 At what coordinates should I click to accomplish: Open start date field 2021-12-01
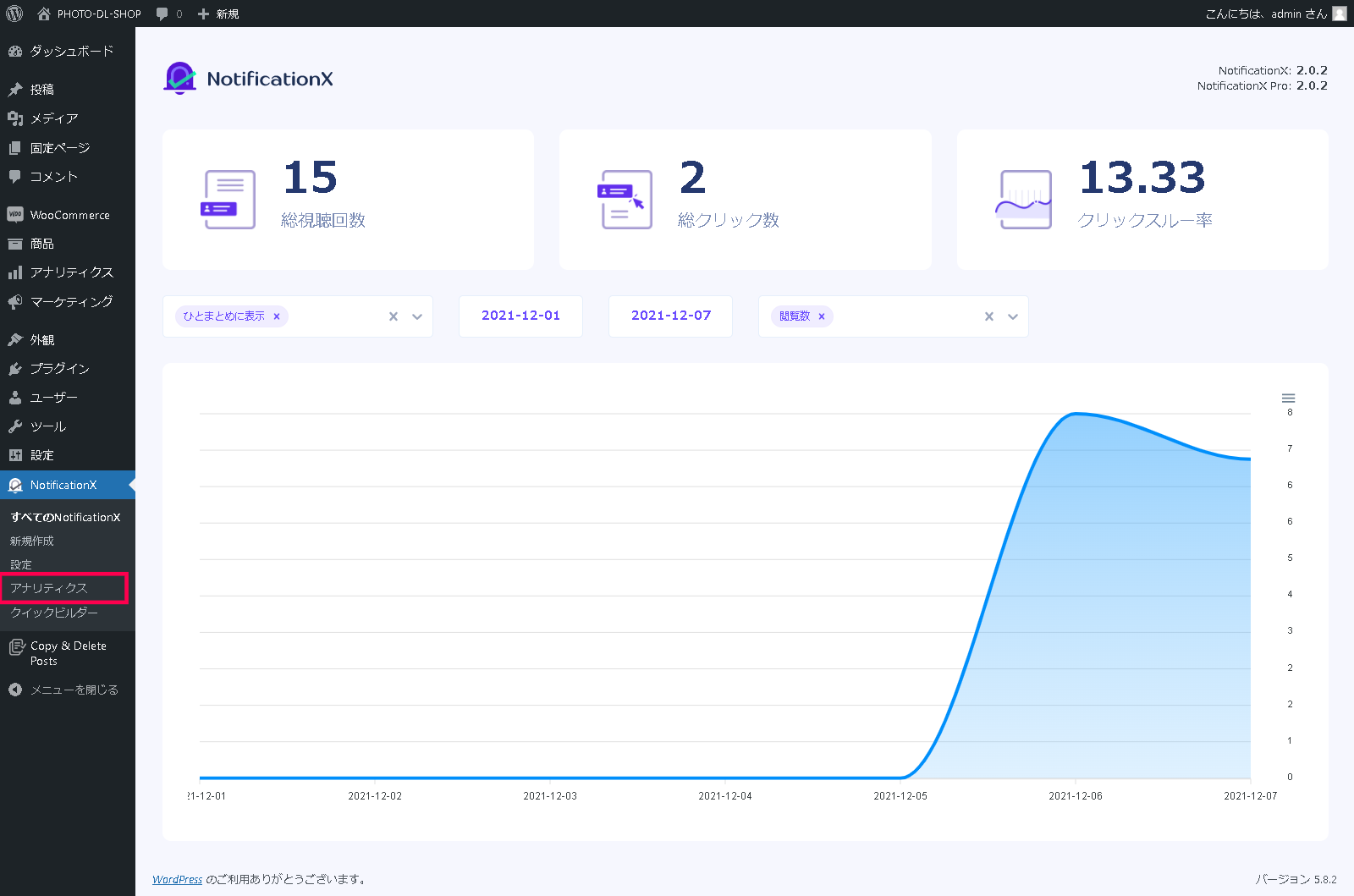[520, 316]
